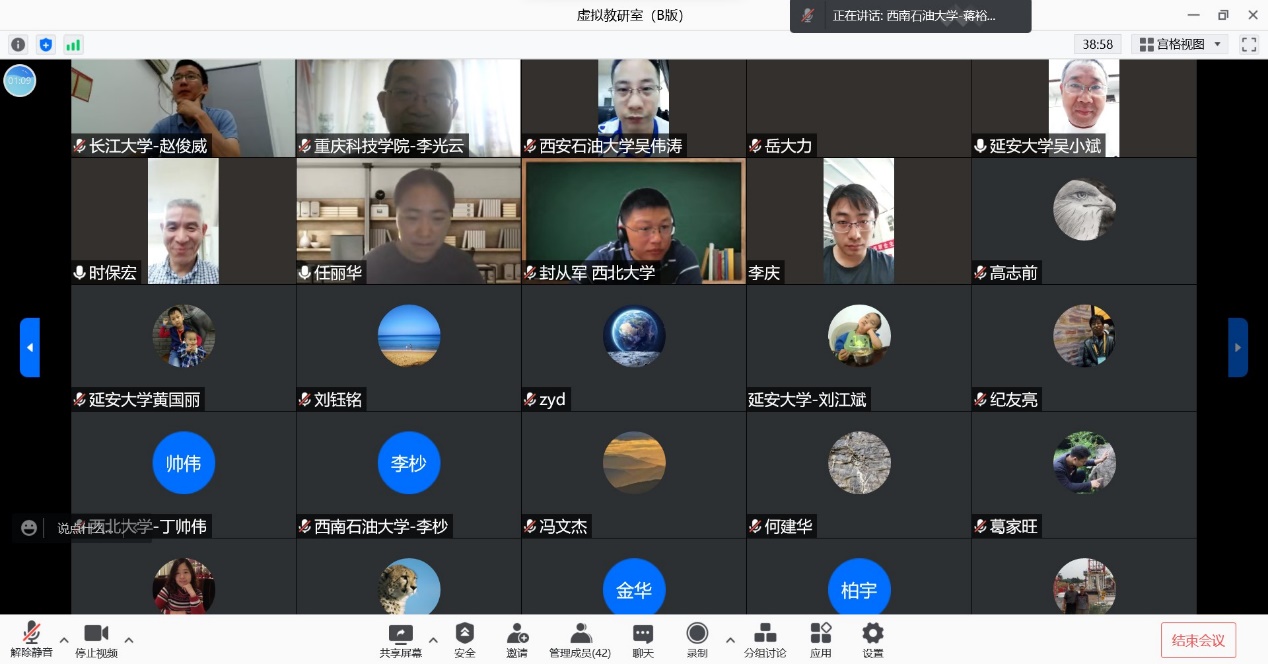Go to next page of participants
Viewport: 1268px width, 664px height.
tap(1238, 347)
